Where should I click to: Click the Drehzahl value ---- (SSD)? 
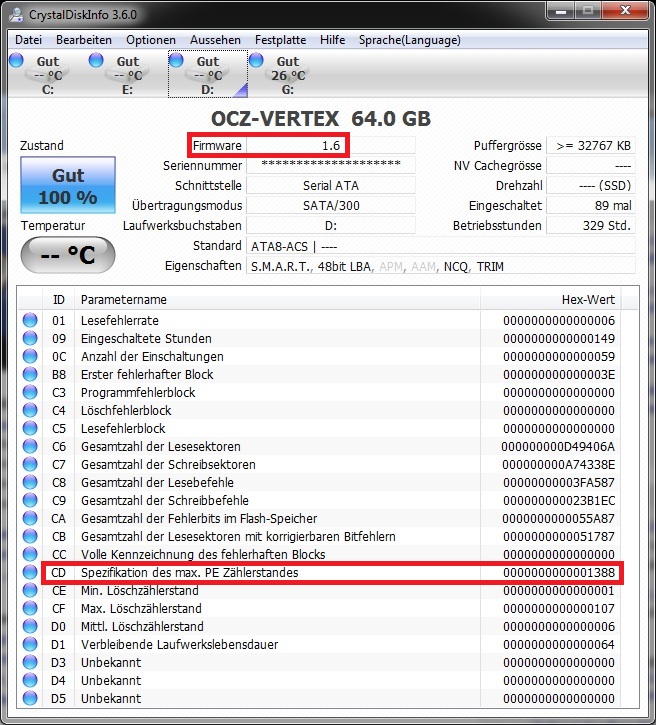coord(591,185)
